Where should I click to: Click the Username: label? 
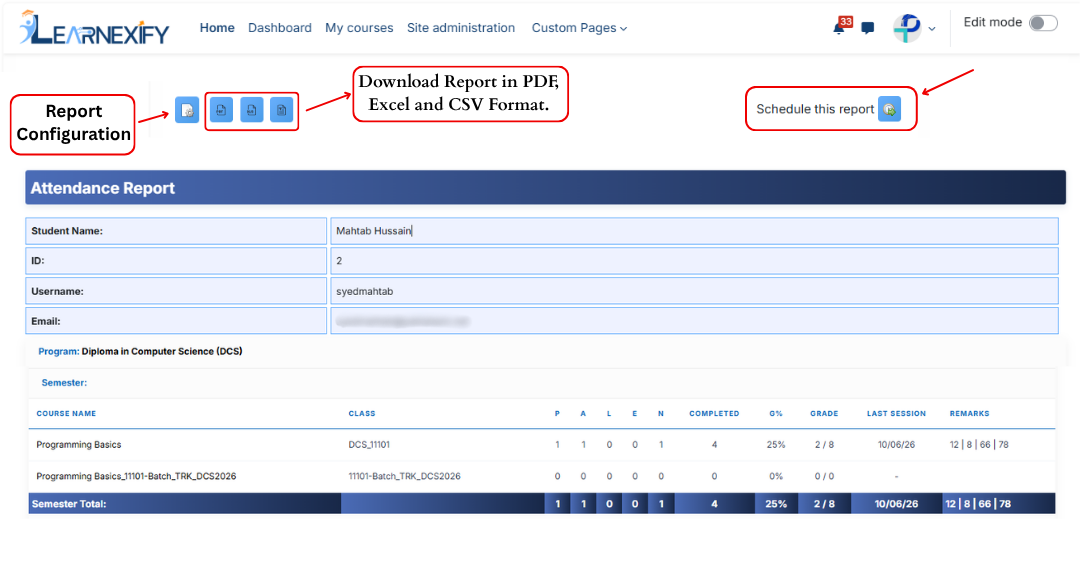[x=57, y=291]
